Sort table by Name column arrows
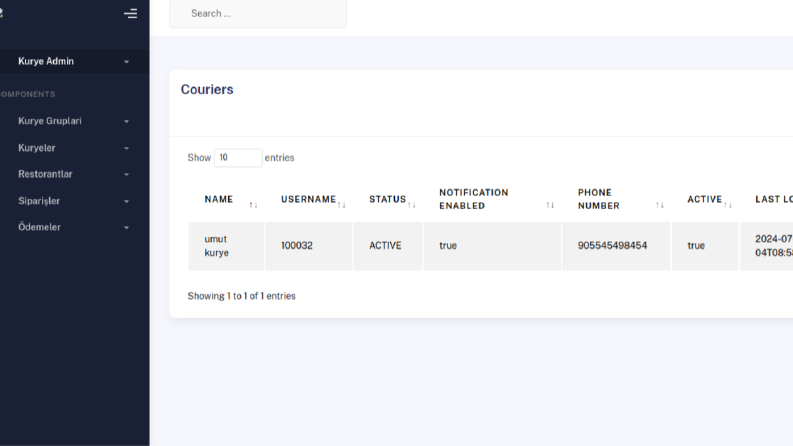The height and width of the screenshot is (446, 793). tap(253, 205)
